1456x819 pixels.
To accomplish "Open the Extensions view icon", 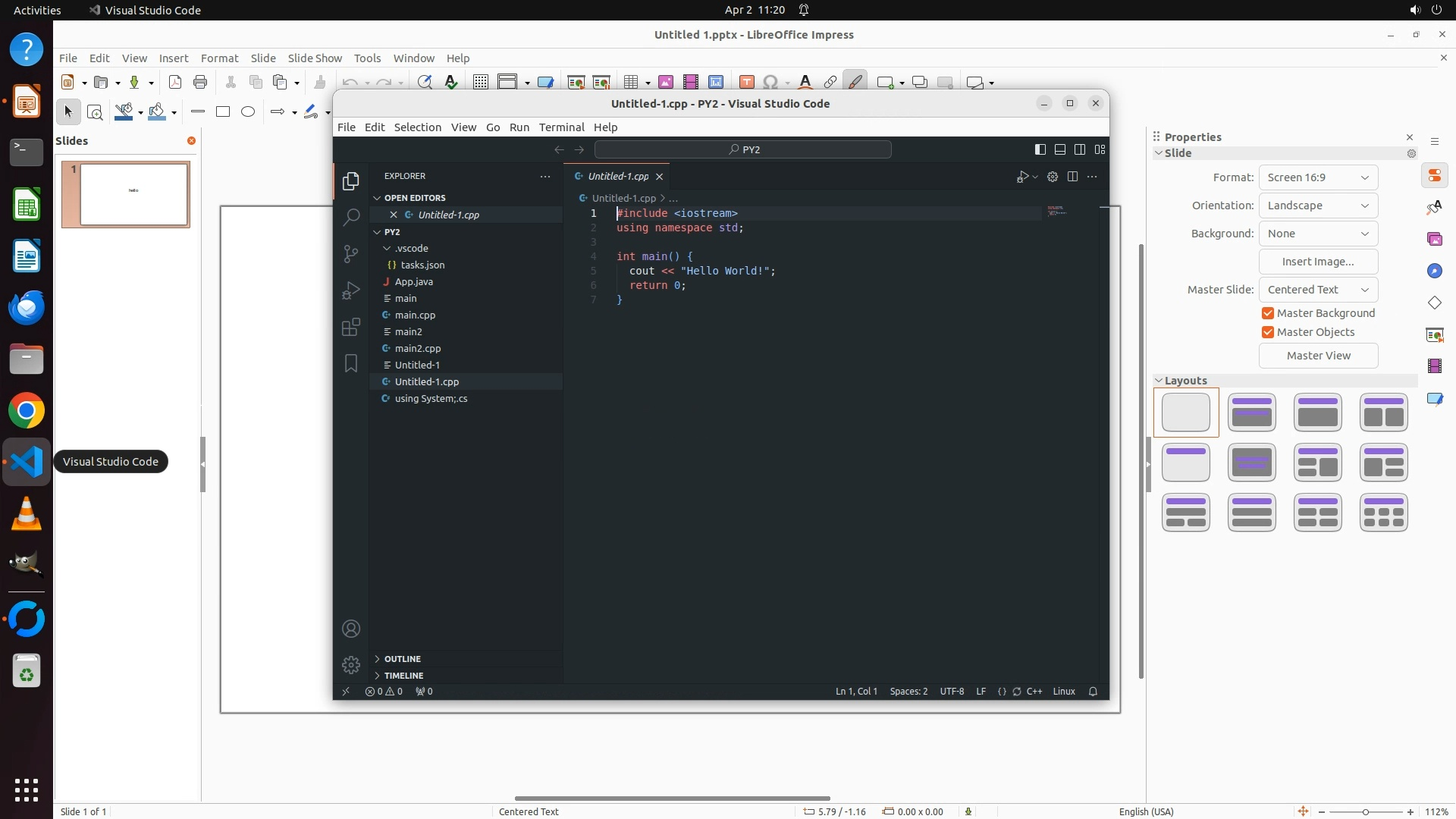I will pos(350,327).
